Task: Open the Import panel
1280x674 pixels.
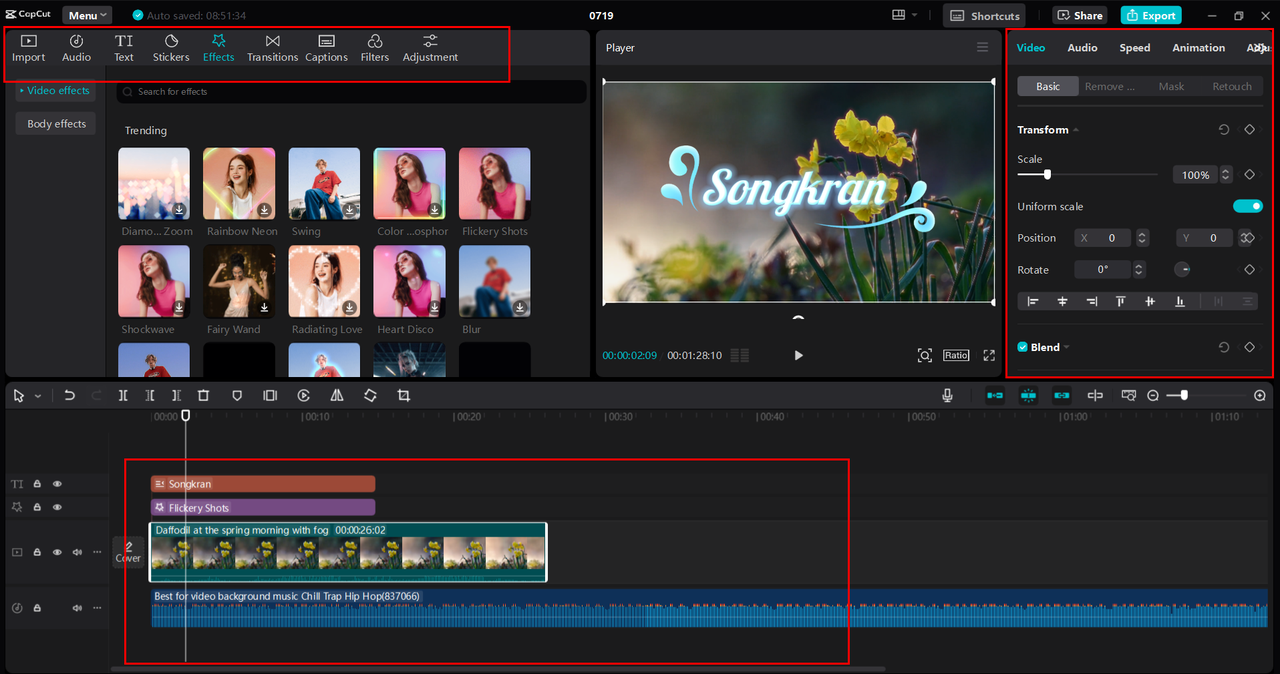Action: [x=28, y=48]
